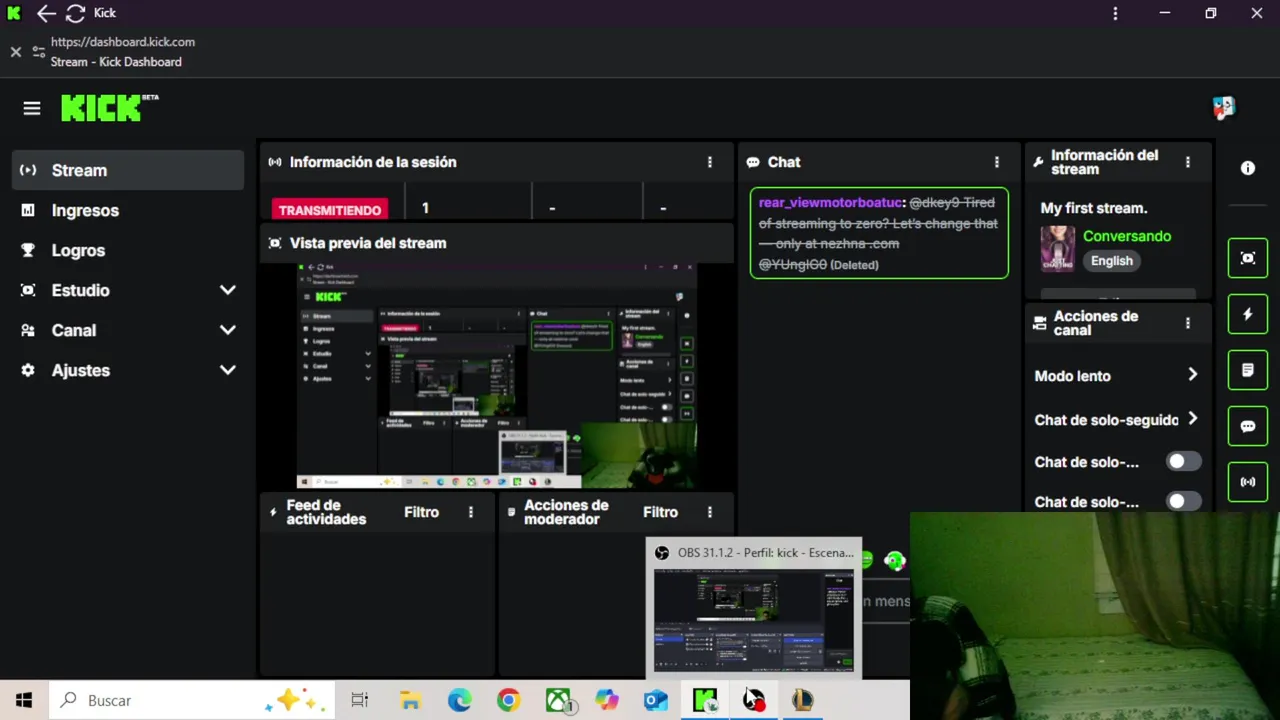The width and height of the screenshot is (1280, 720).
Task: Open Outlook from the taskbar
Action: (x=656, y=700)
